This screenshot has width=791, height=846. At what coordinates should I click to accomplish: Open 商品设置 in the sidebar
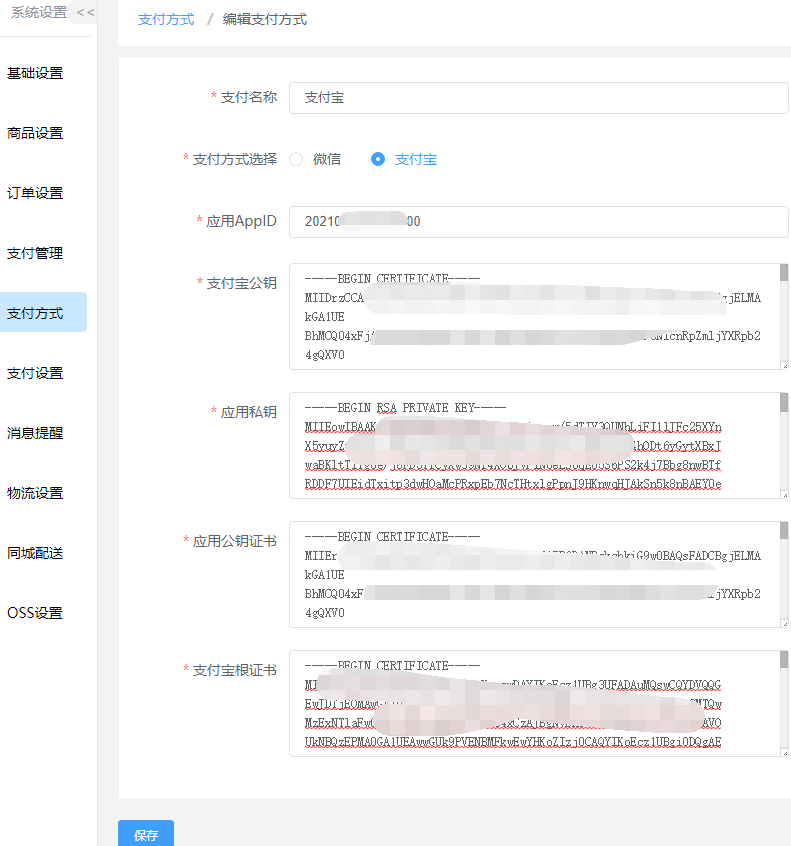35,133
